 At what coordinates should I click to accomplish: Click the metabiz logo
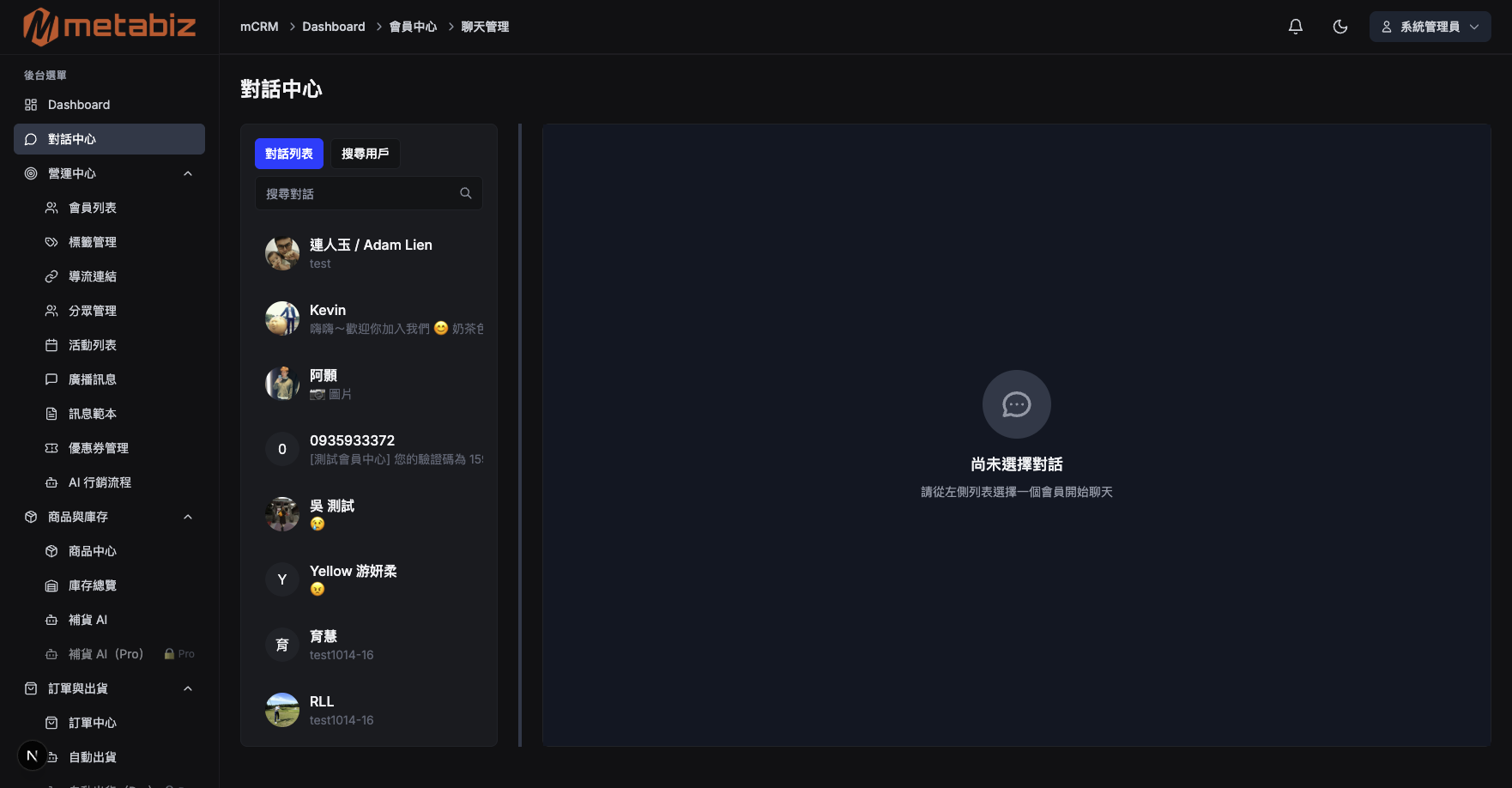[108, 27]
